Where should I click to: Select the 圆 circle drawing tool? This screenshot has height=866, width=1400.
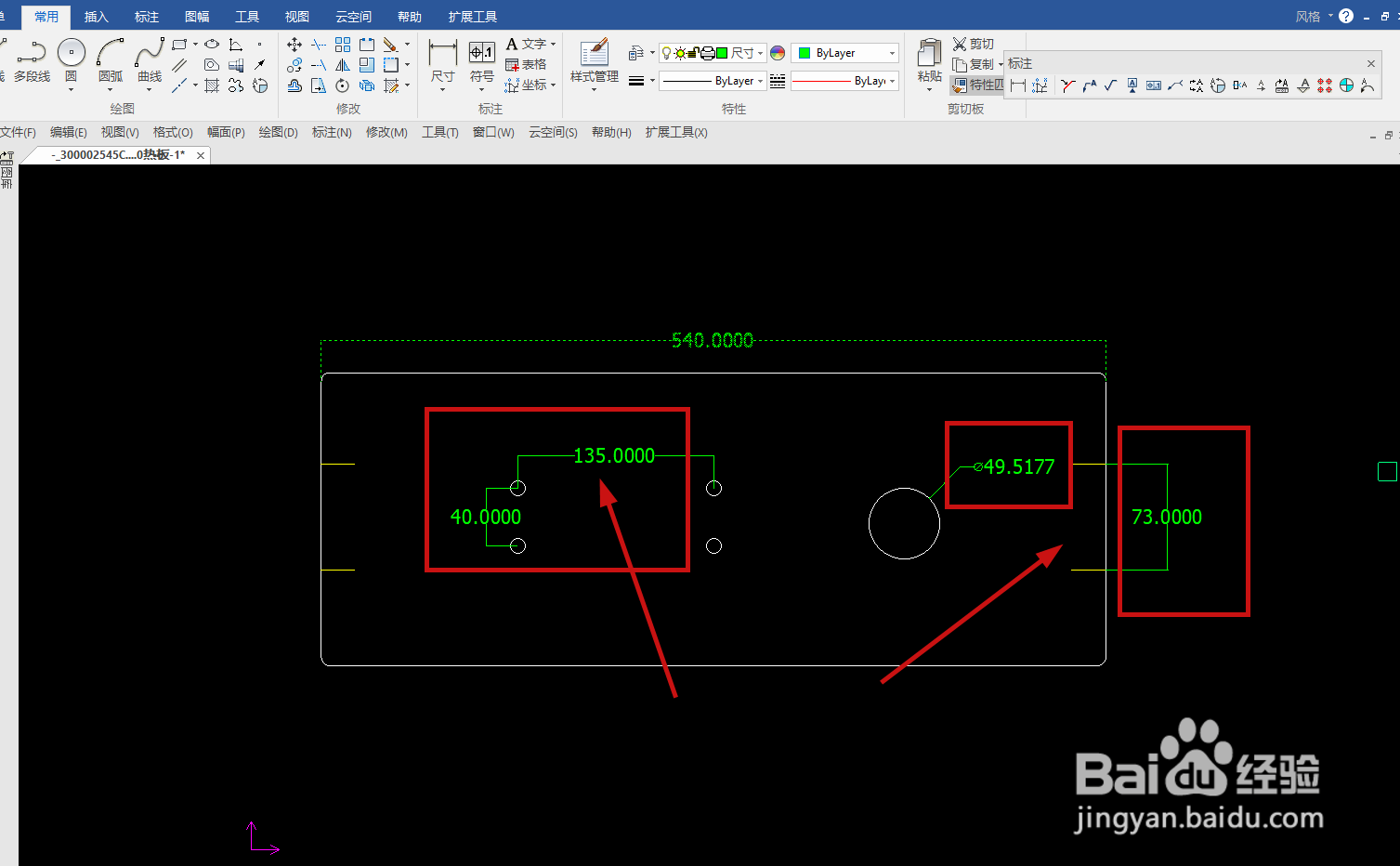point(72,60)
